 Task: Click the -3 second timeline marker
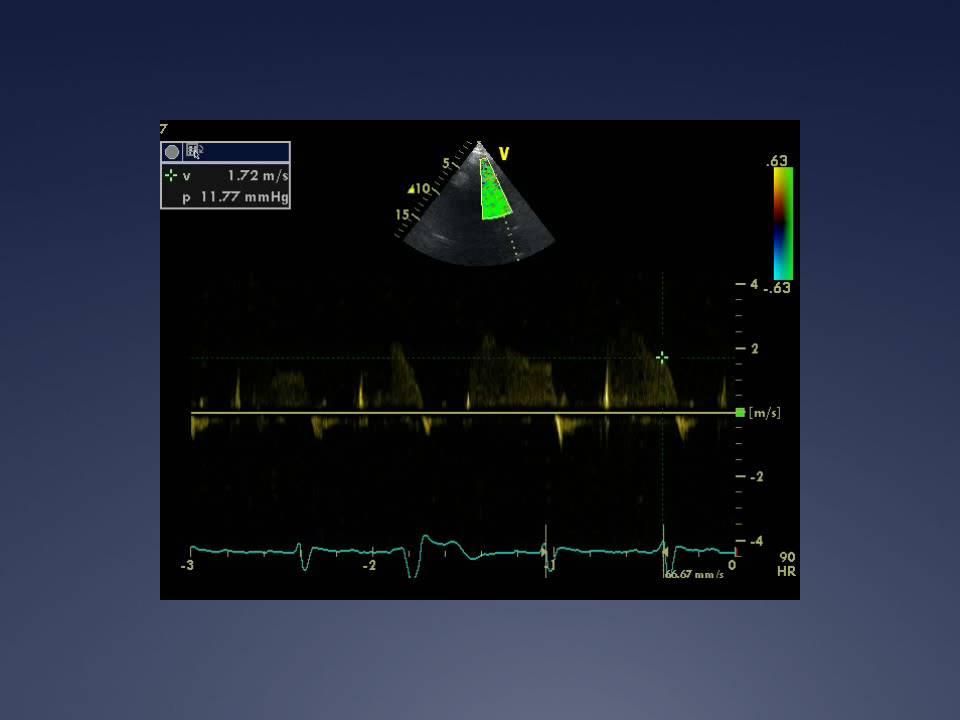pos(187,566)
